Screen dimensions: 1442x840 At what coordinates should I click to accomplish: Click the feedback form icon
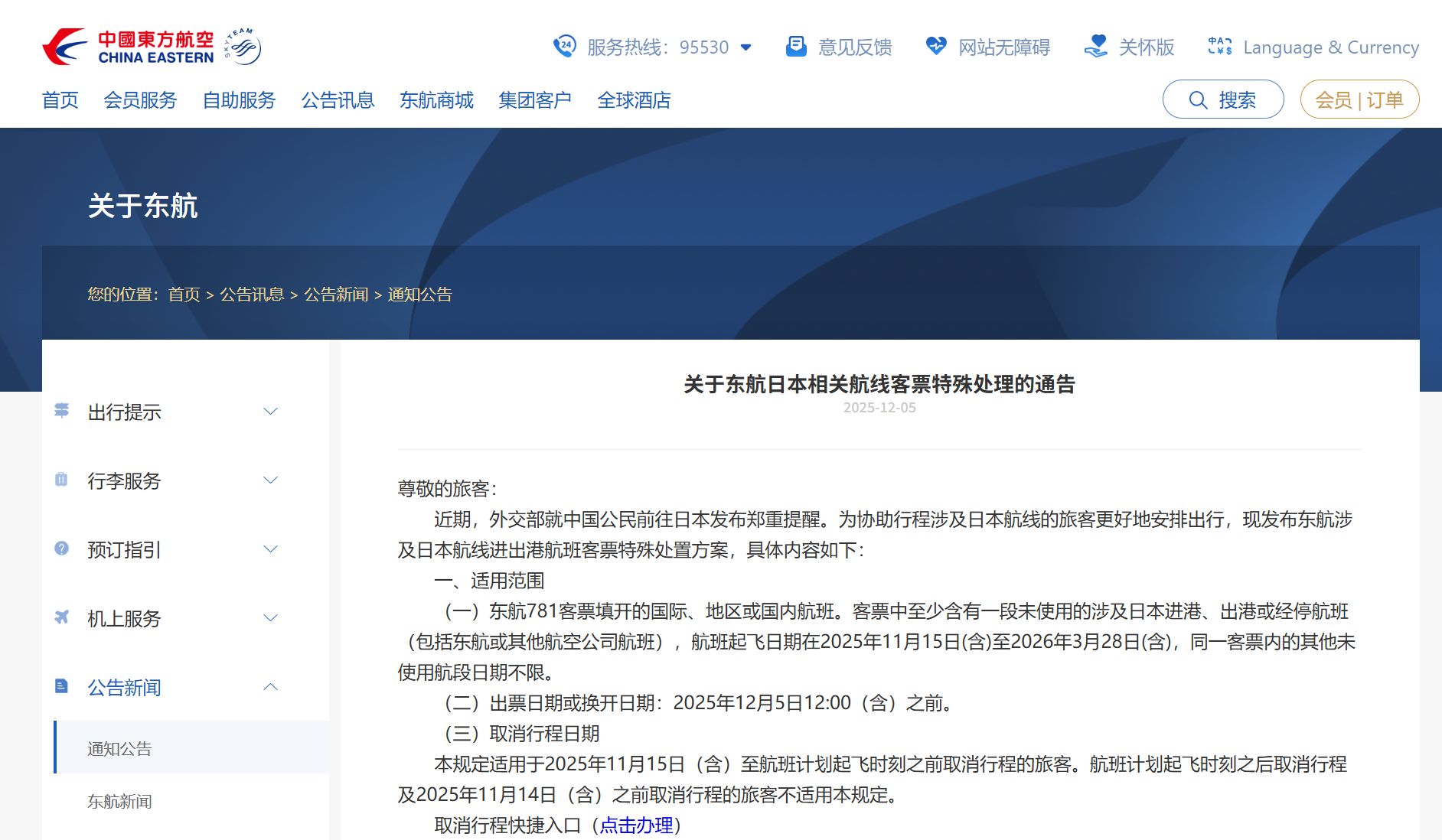point(796,47)
